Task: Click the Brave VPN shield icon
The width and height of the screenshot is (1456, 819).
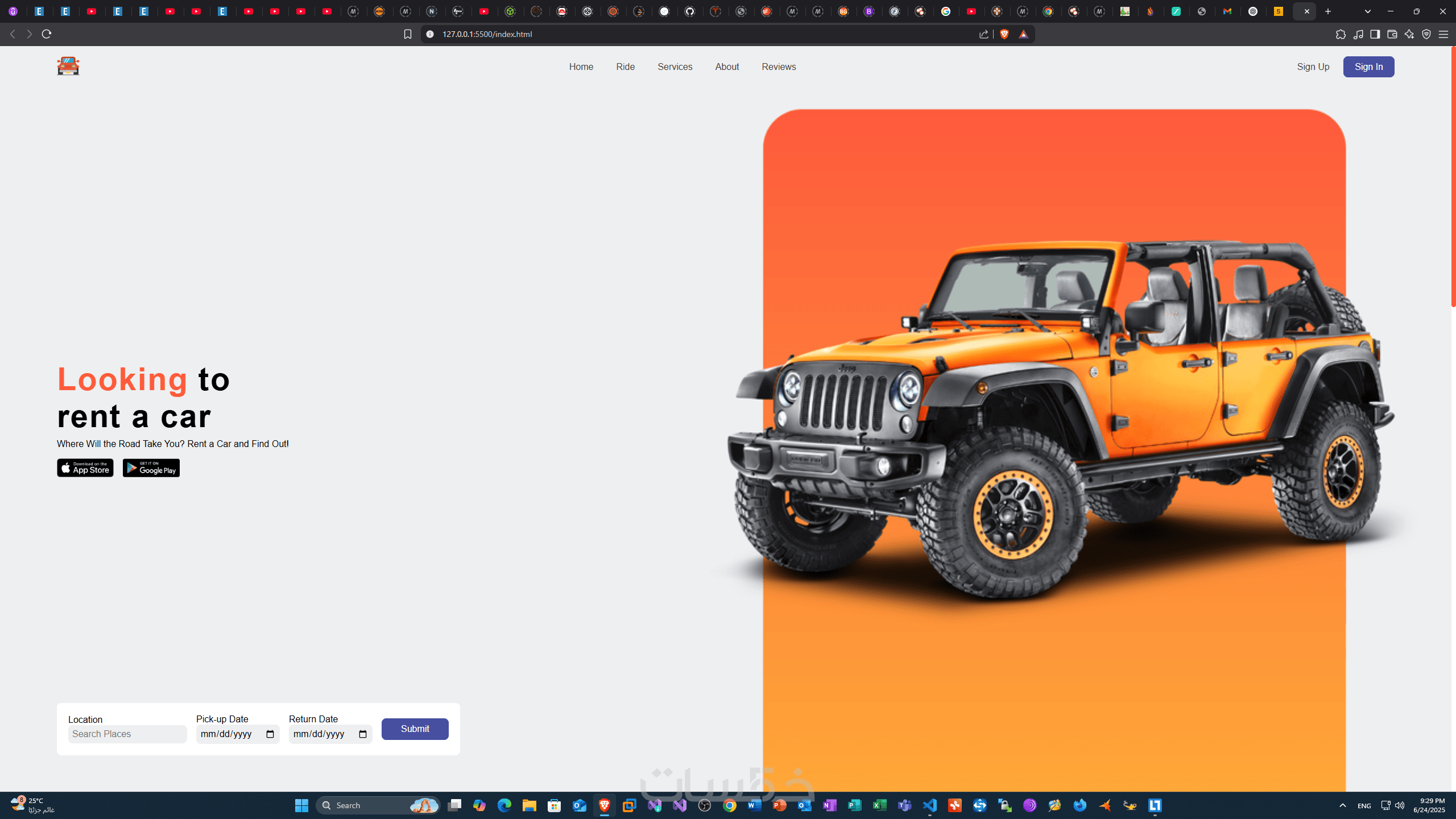Action: tap(1426, 34)
